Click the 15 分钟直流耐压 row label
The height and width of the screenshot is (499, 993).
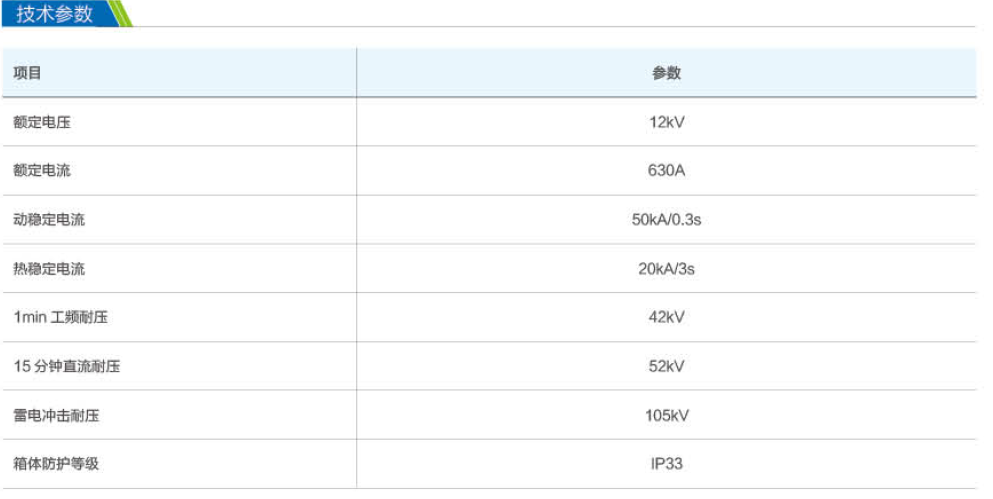click(66, 366)
